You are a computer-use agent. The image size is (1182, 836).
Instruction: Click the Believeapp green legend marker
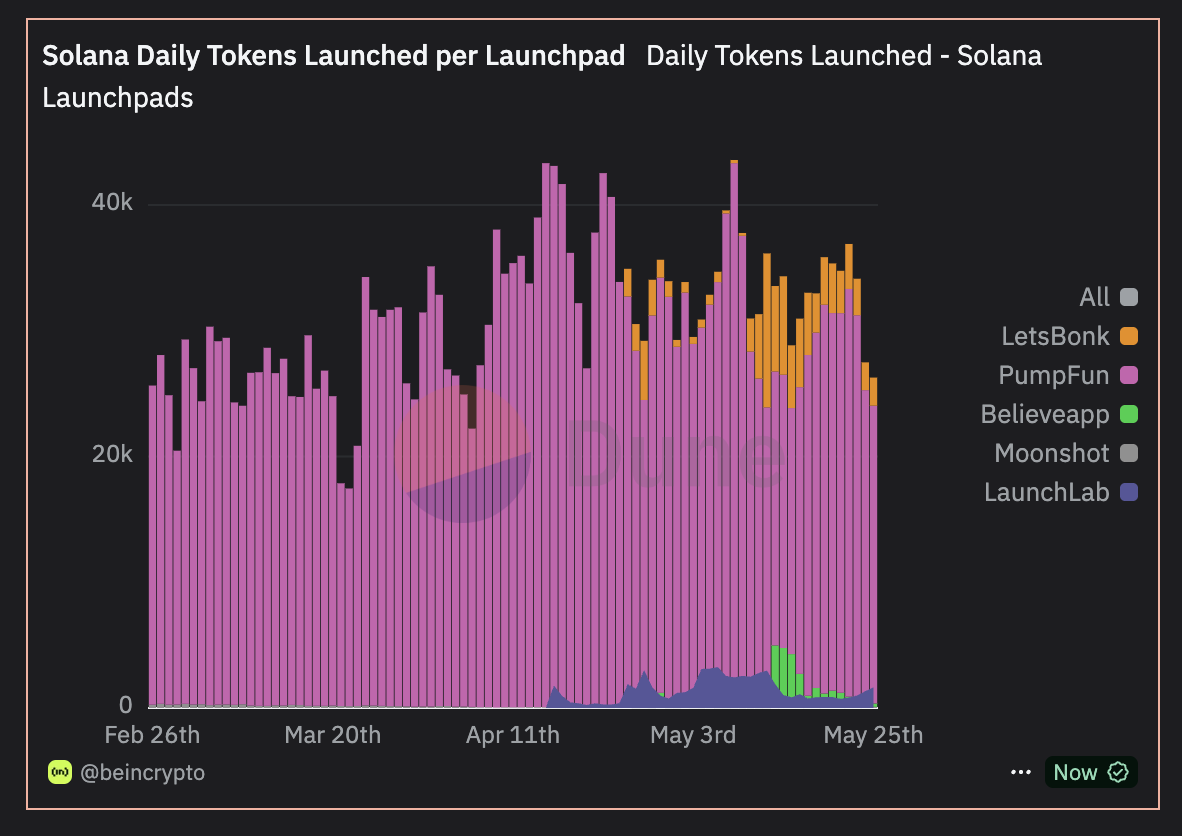pos(1131,414)
